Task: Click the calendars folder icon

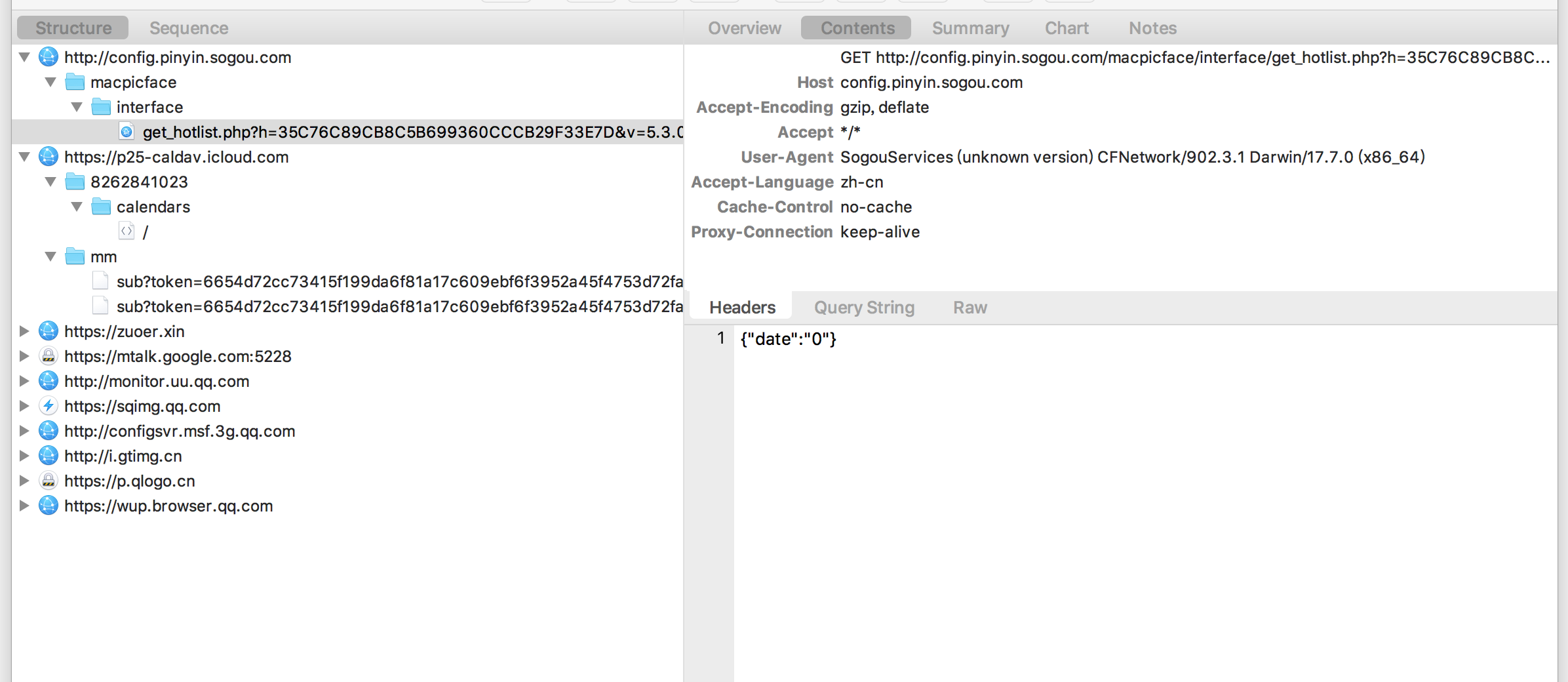Action: (x=101, y=207)
